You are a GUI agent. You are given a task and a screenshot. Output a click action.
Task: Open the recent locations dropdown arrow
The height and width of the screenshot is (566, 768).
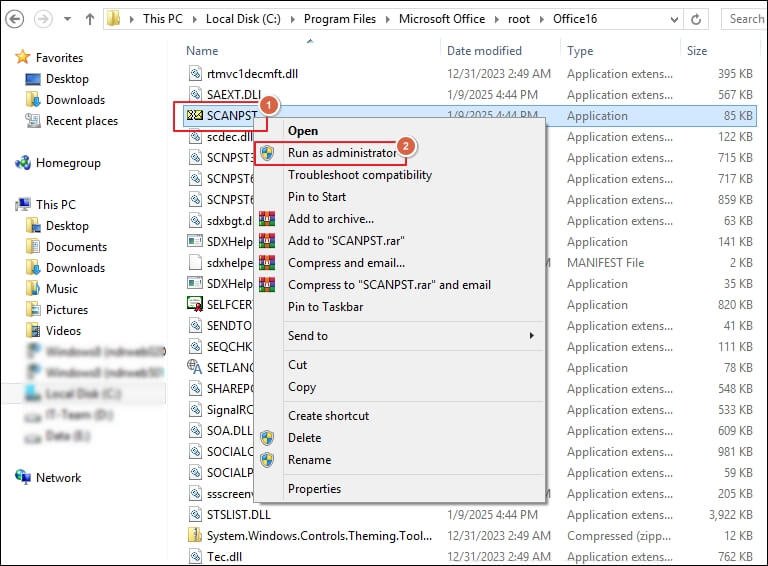(x=67, y=20)
